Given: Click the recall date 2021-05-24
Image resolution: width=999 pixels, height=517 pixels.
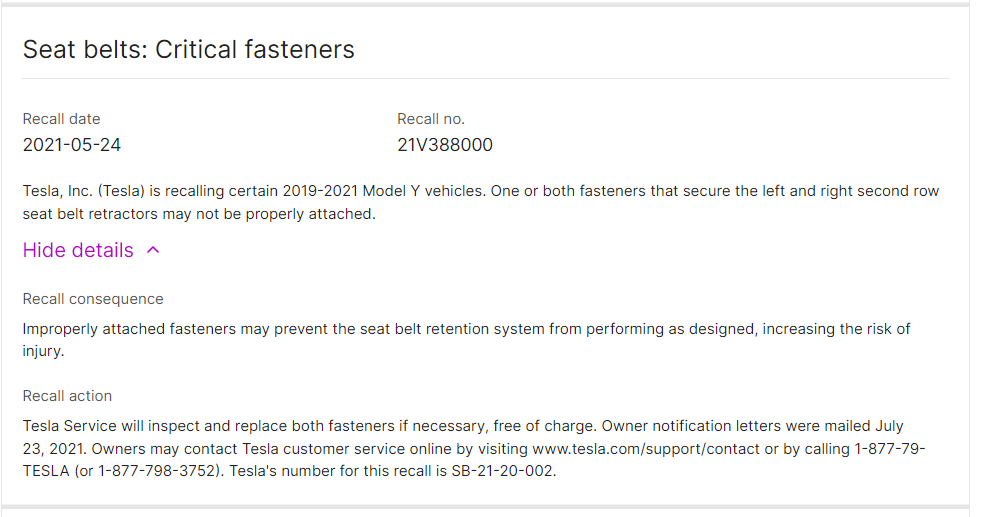Looking at the screenshot, I should click(72, 145).
